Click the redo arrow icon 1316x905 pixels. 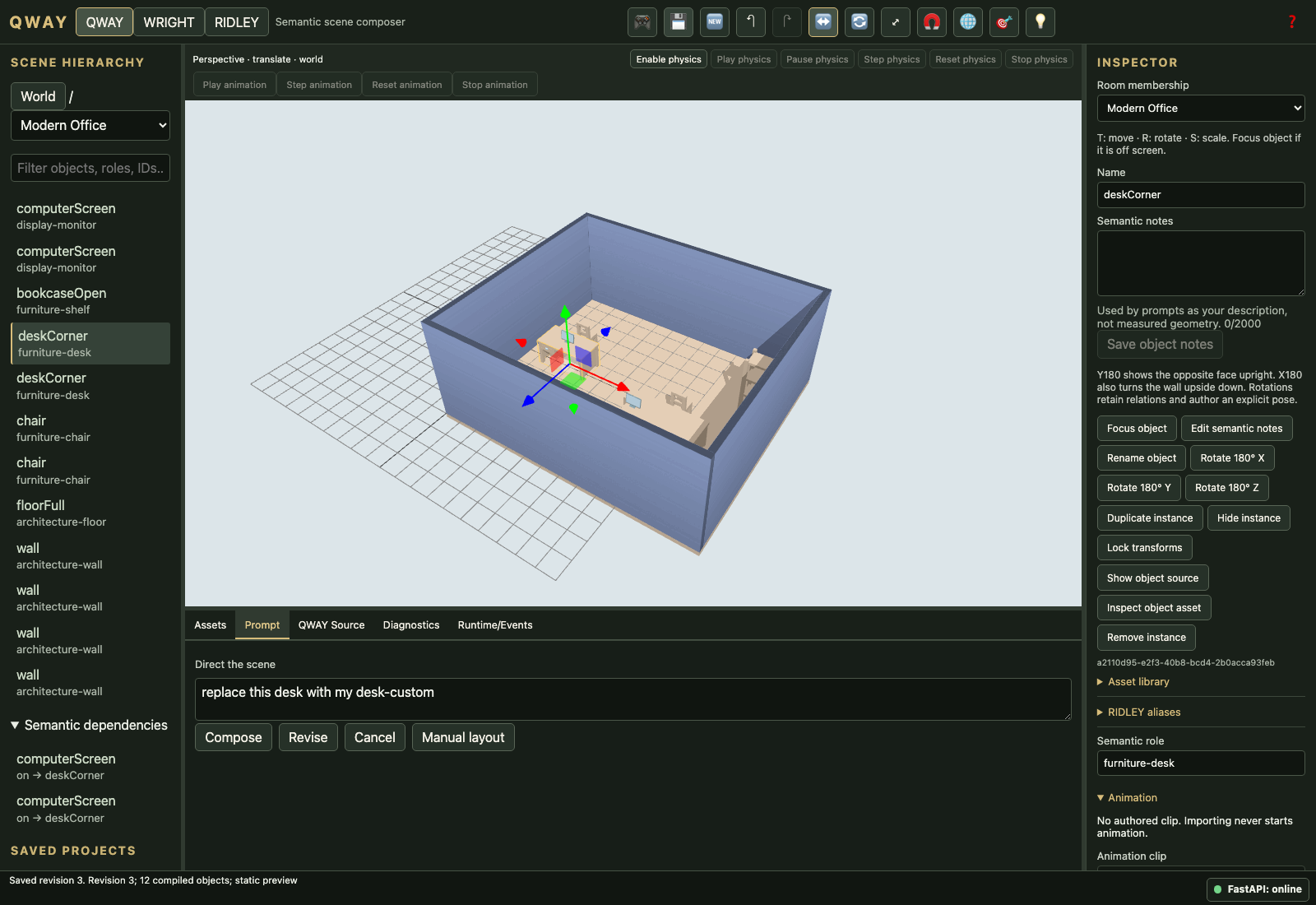[787, 22]
